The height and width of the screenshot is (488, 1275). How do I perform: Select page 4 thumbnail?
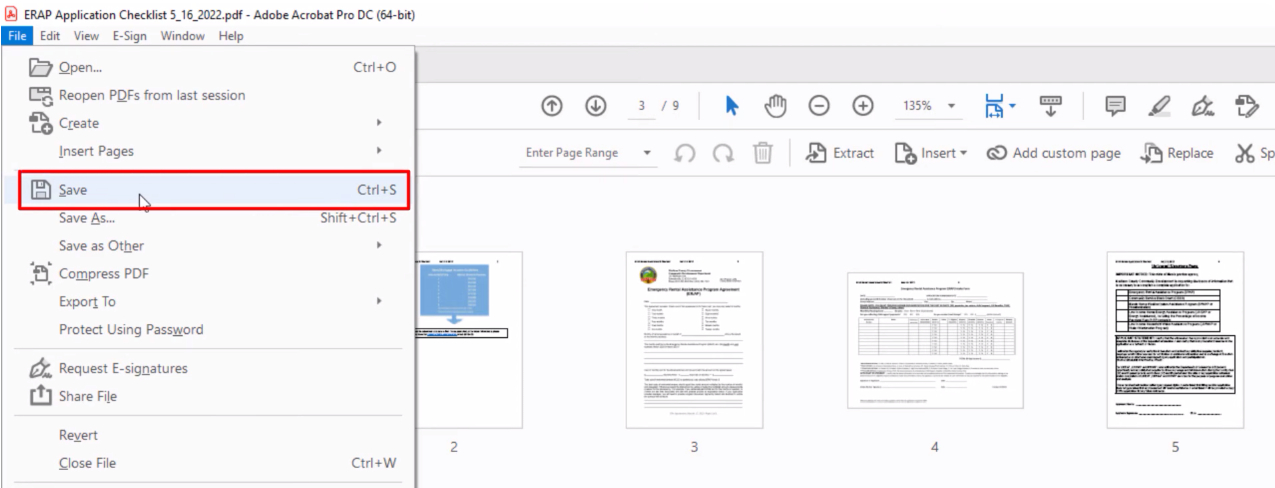935,340
